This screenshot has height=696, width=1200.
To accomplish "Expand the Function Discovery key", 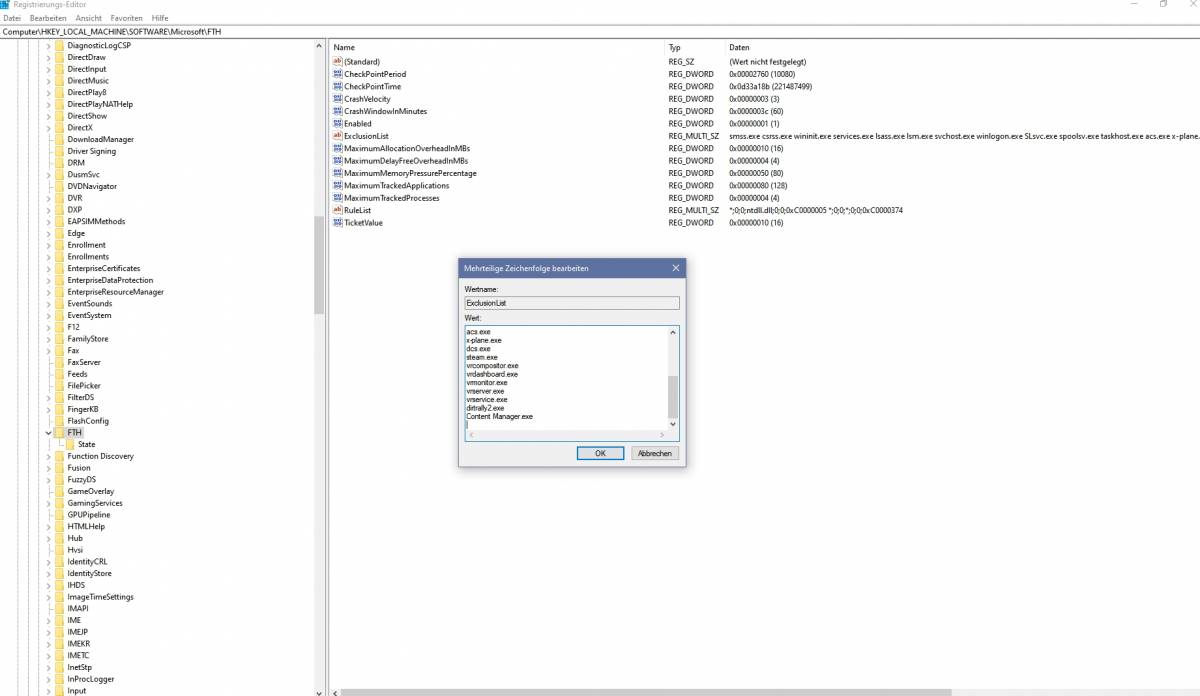I will (48, 457).
